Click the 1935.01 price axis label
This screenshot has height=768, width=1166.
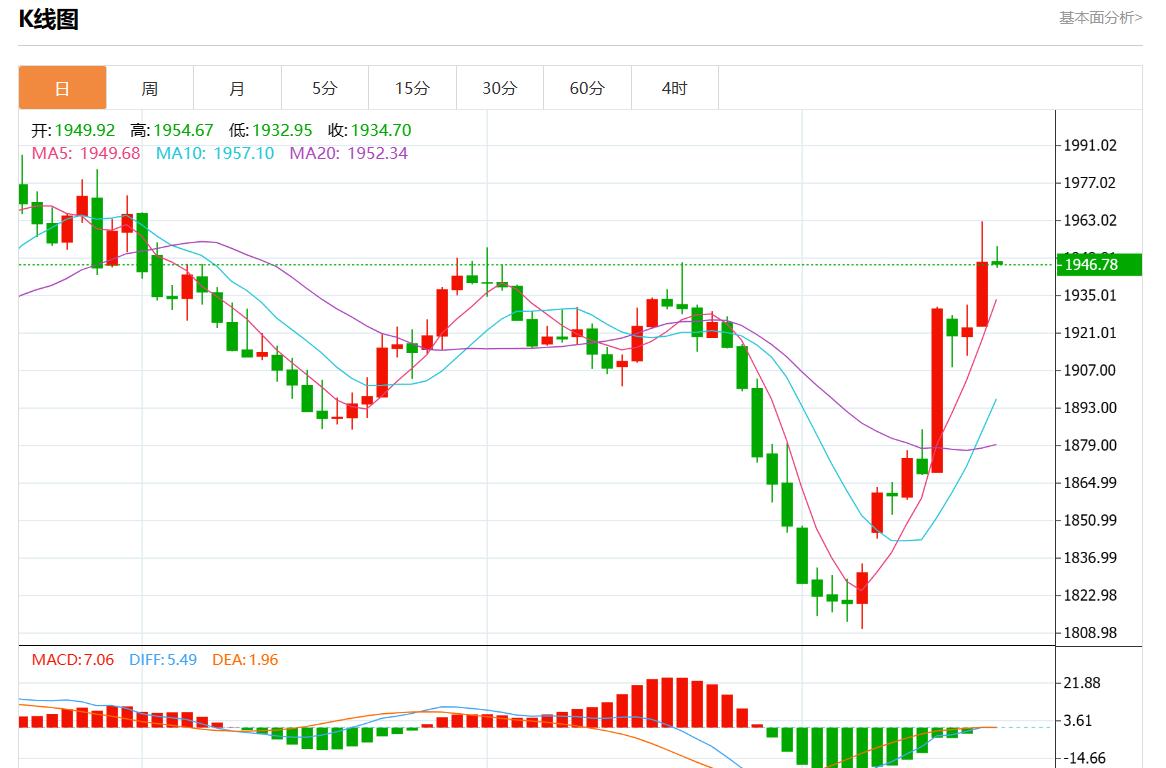point(1090,295)
